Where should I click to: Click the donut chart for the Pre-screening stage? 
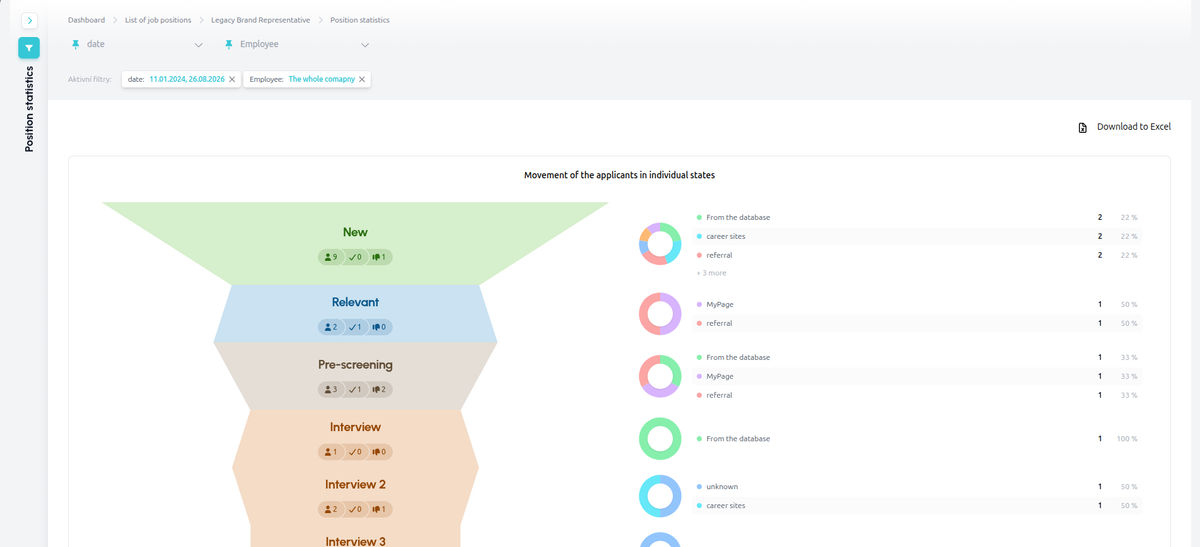click(x=660, y=376)
